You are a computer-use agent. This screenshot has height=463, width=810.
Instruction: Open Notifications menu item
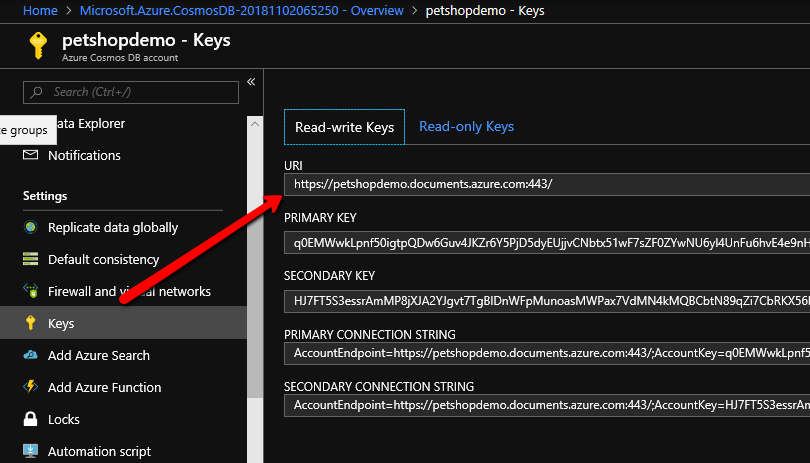84,155
